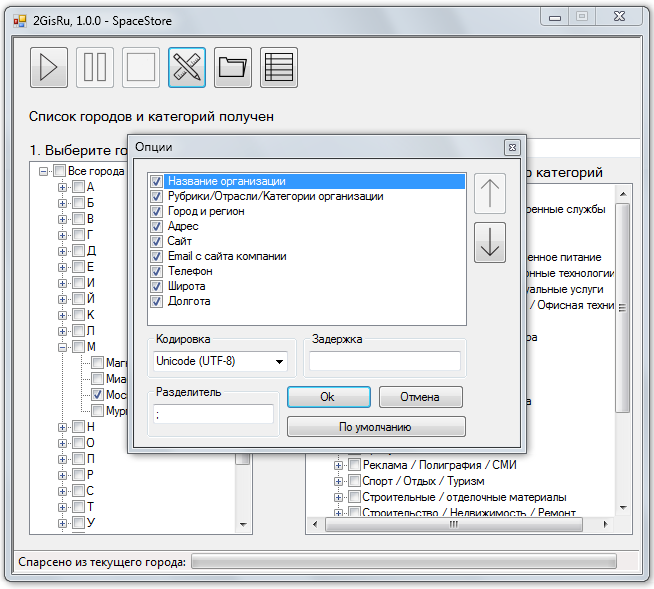The image size is (654, 589).
Task: Check the Все города checkbox
Action: pyautogui.click(x=60, y=171)
